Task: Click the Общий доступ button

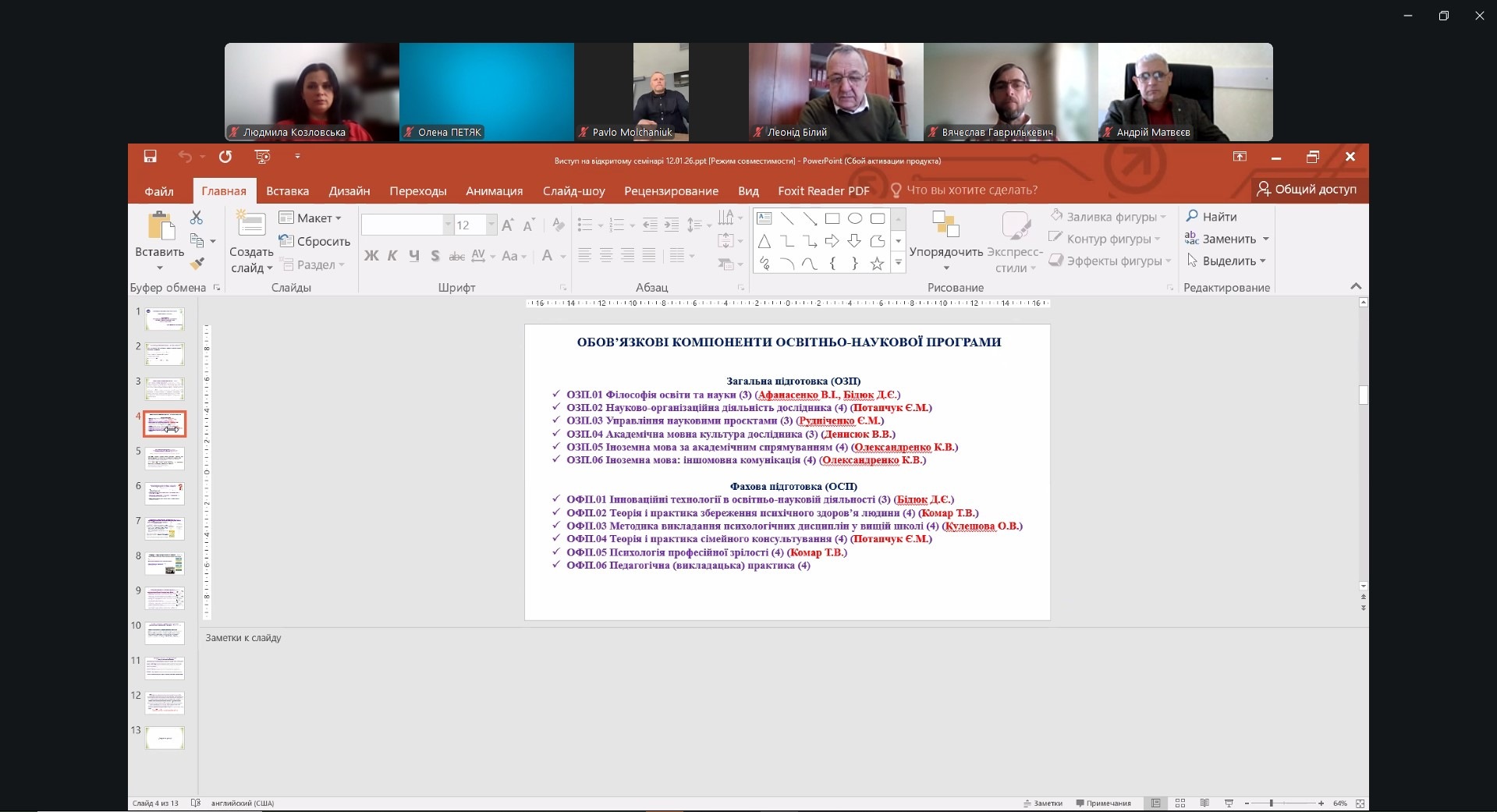Action: click(1307, 190)
